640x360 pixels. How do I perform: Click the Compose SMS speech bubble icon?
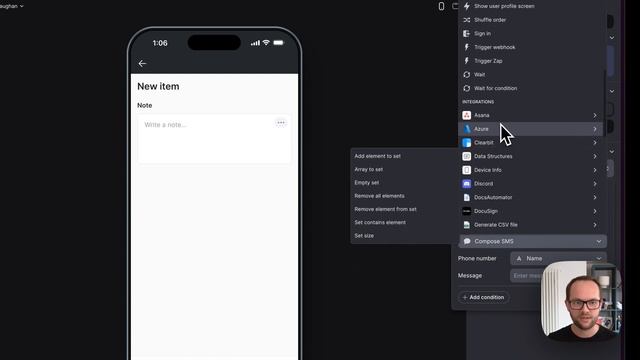point(467,241)
